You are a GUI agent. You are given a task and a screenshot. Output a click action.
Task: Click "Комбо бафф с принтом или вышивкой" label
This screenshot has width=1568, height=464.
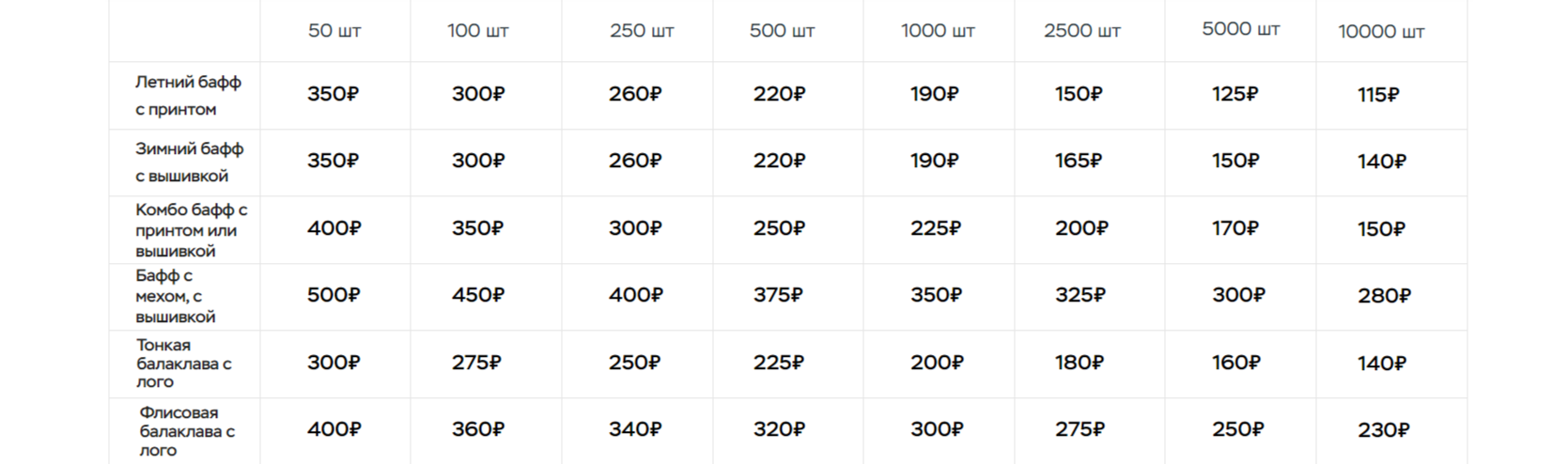coord(191,230)
